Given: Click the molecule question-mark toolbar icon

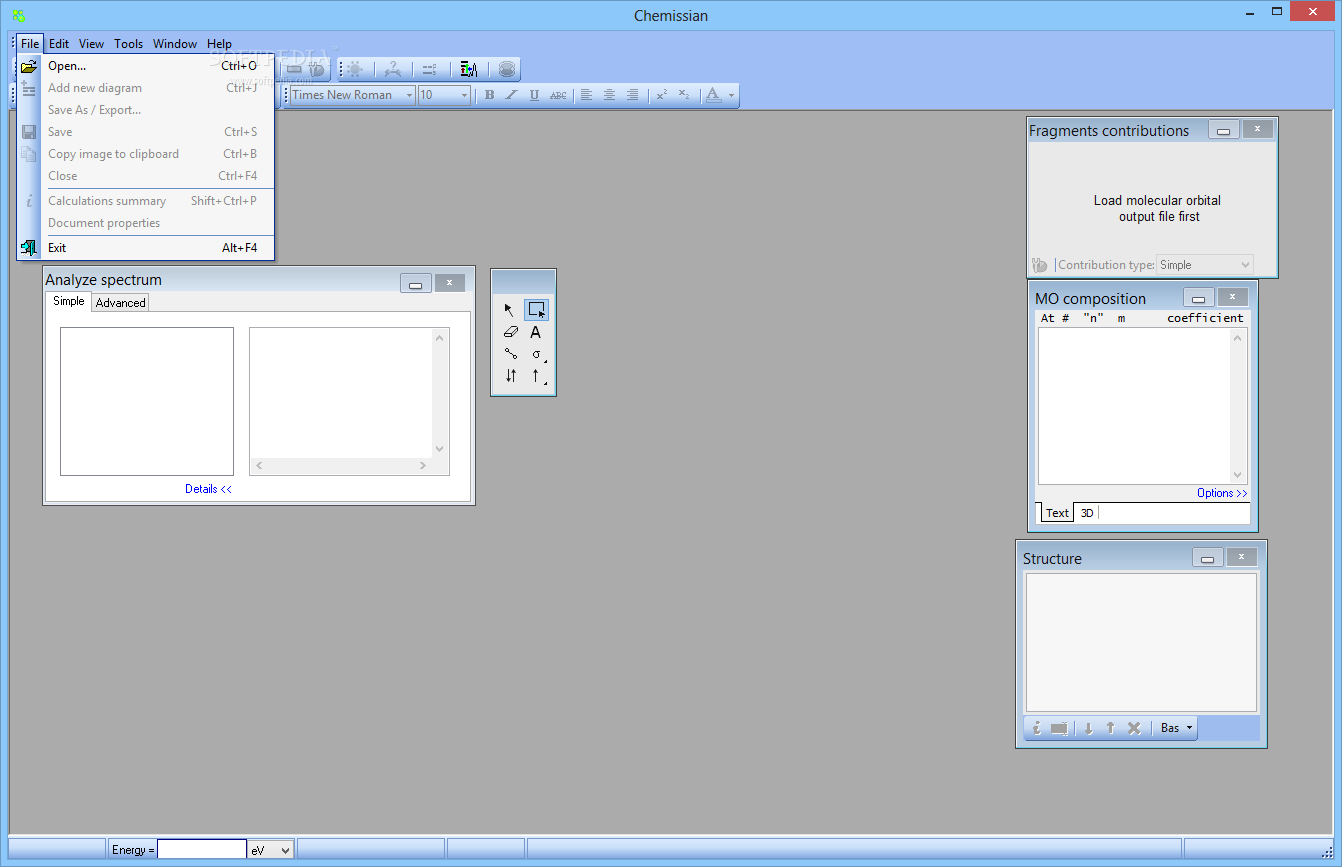Looking at the screenshot, I should (x=393, y=69).
